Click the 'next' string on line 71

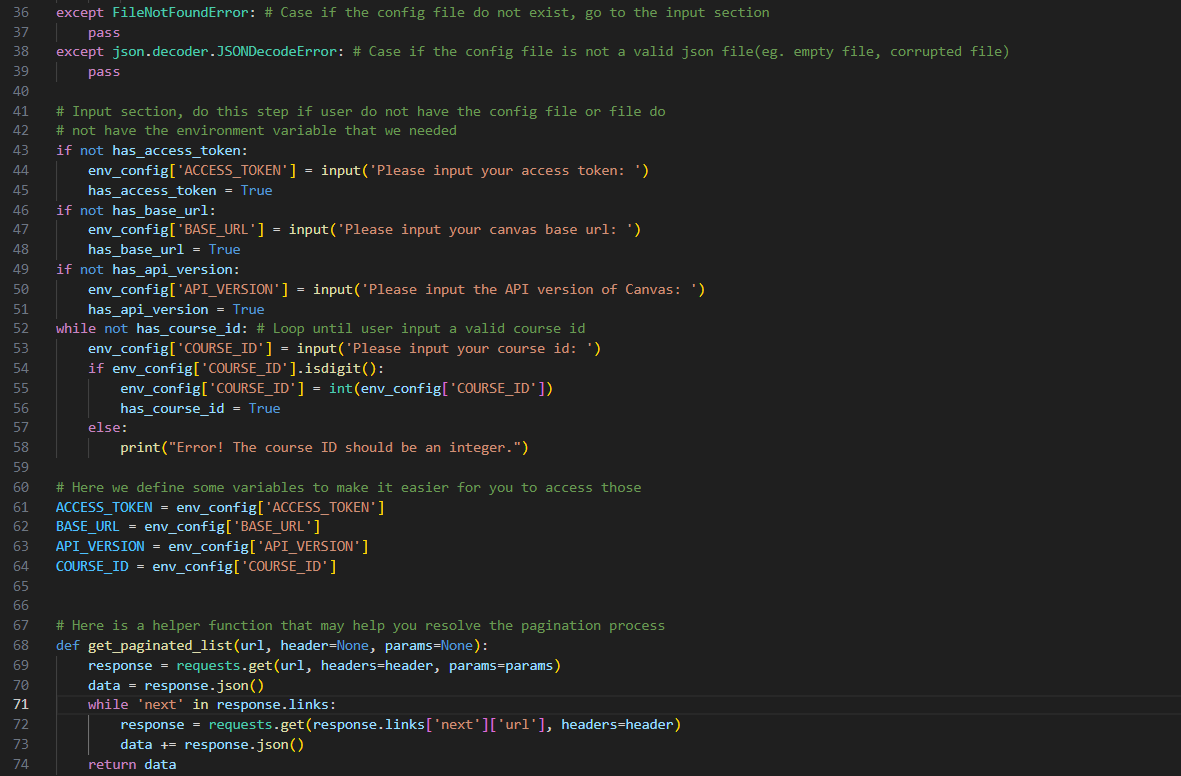point(160,704)
